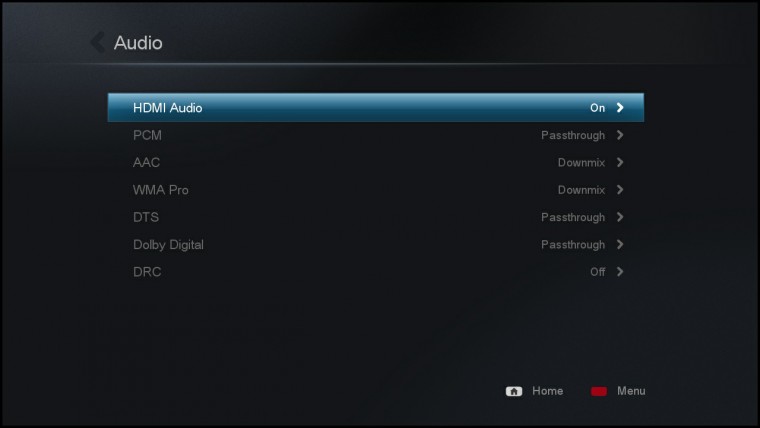Click the chevron arrow next to DRC Off
Viewport: 760px width, 428px height.
[620, 271]
